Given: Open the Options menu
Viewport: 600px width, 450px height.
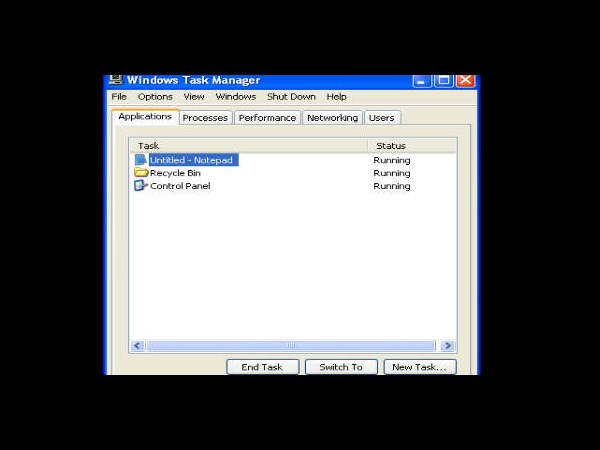Looking at the screenshot, I should coord(155,97).
